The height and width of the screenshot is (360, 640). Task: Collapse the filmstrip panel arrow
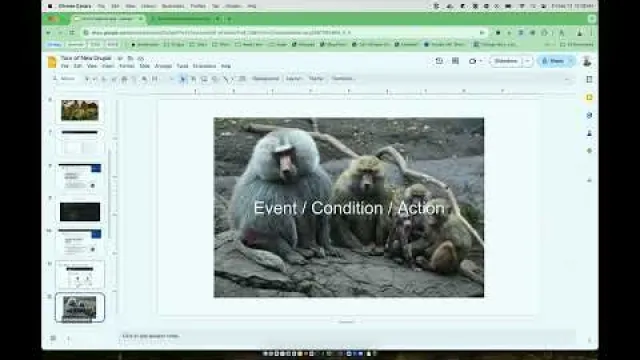click(x=68, y=338)
